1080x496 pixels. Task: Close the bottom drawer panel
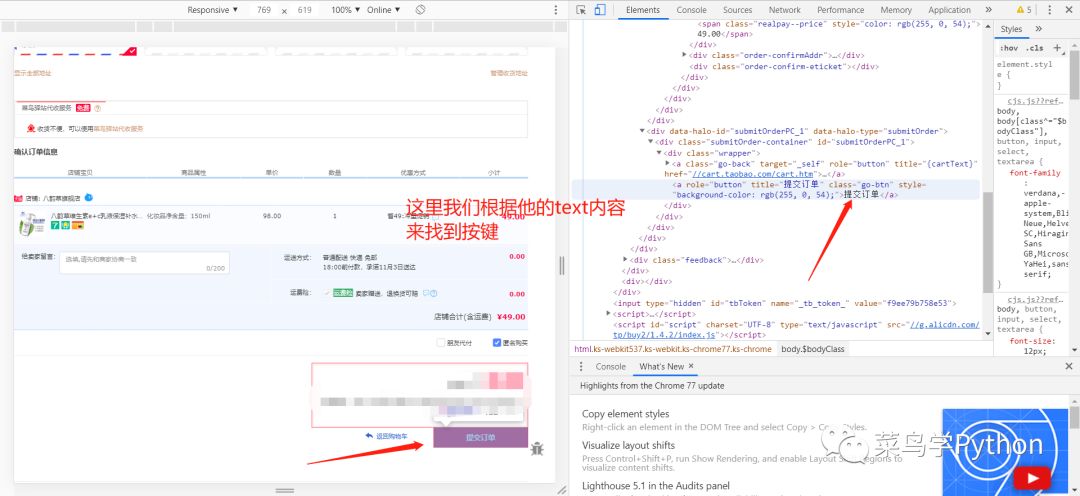(1069, 366)
